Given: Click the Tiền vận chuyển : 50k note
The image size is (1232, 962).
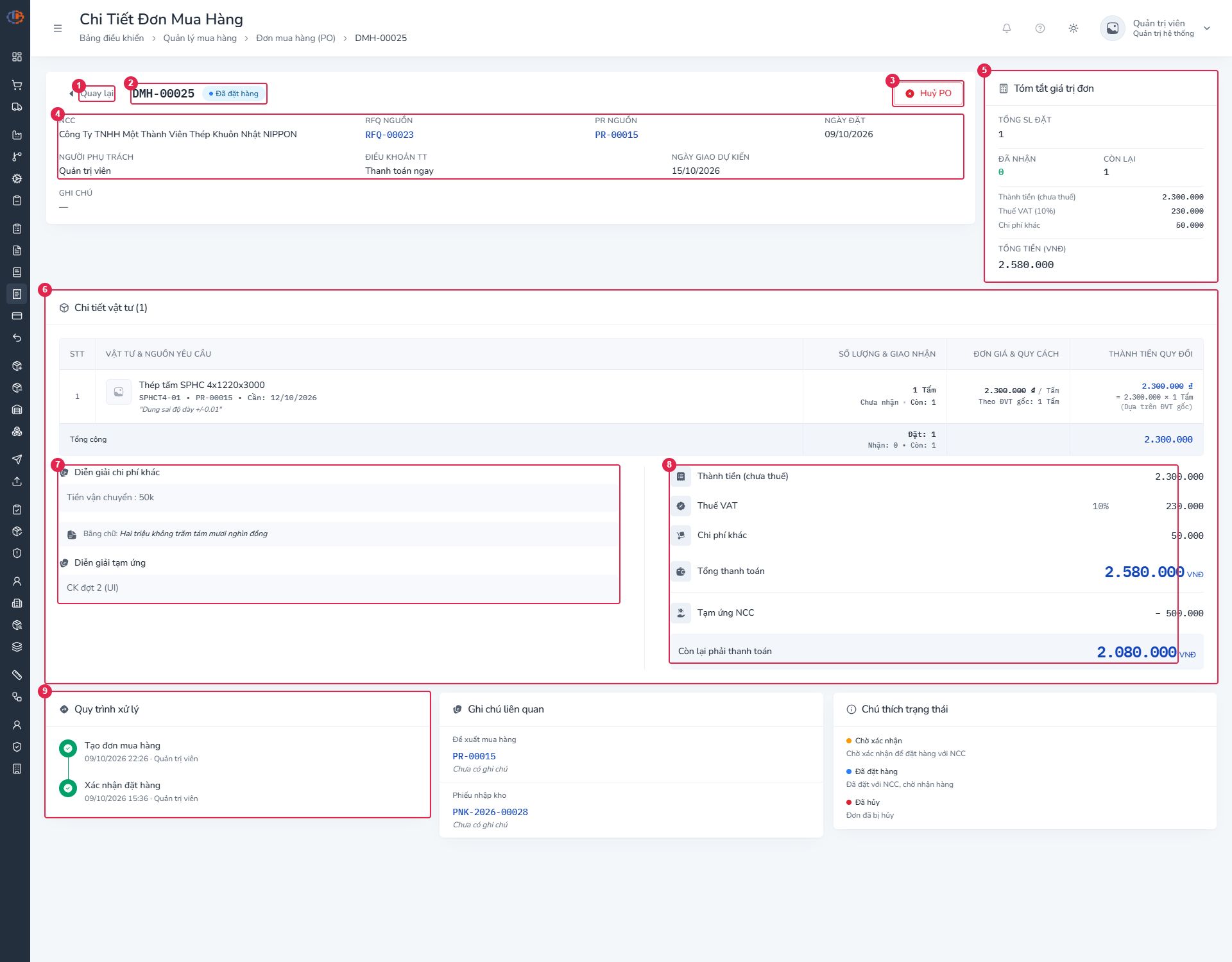Looking at the screenshot, I should click(x=110, y=497).
